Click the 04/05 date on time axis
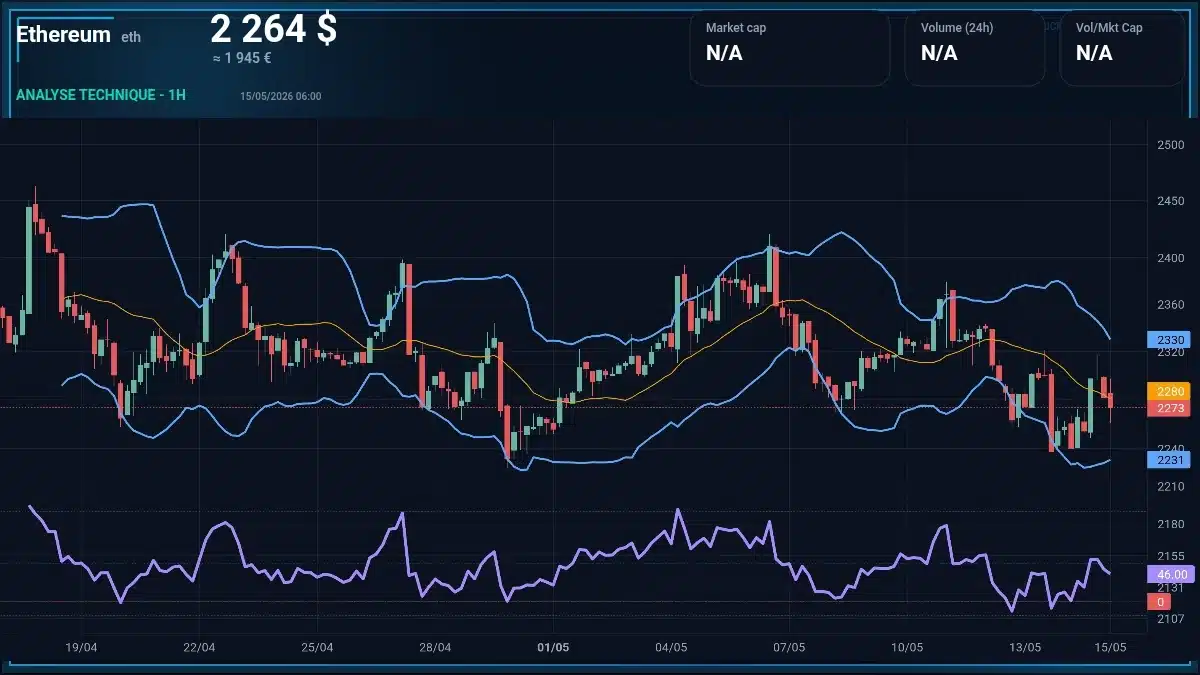 pyautogui.click(x=671, y=647)
